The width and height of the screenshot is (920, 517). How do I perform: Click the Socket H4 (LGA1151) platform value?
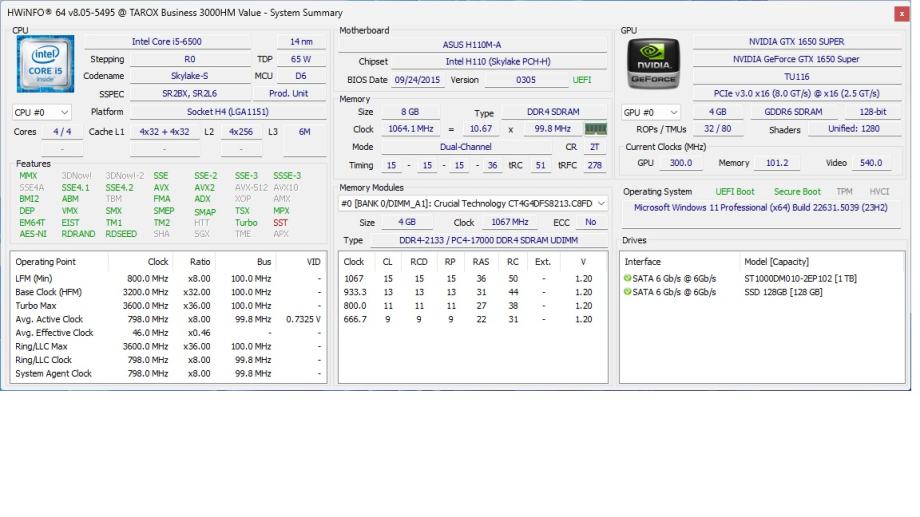click(x=228, y=111)
